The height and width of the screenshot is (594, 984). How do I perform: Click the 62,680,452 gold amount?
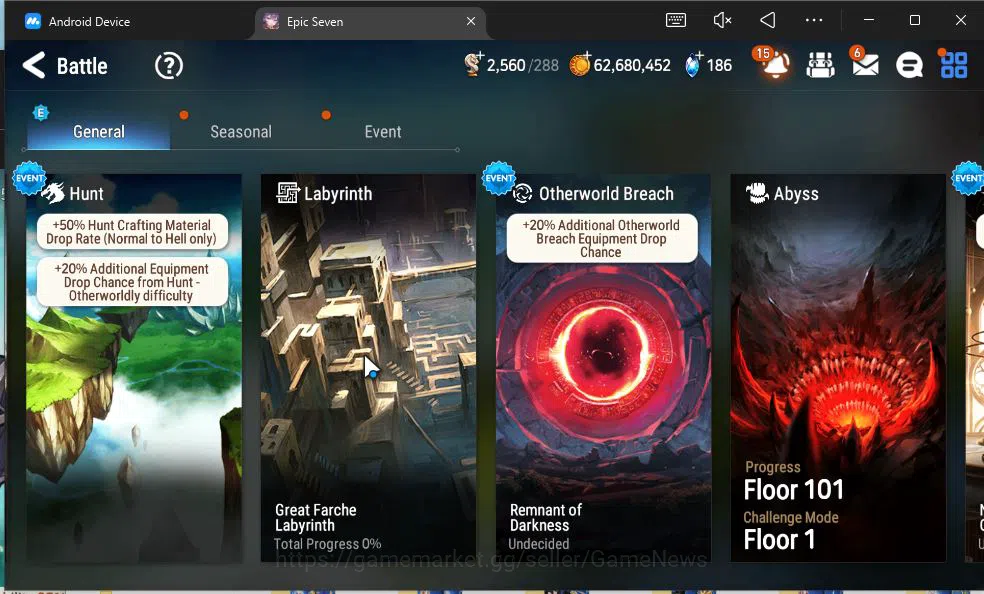[x=632, y=65]
